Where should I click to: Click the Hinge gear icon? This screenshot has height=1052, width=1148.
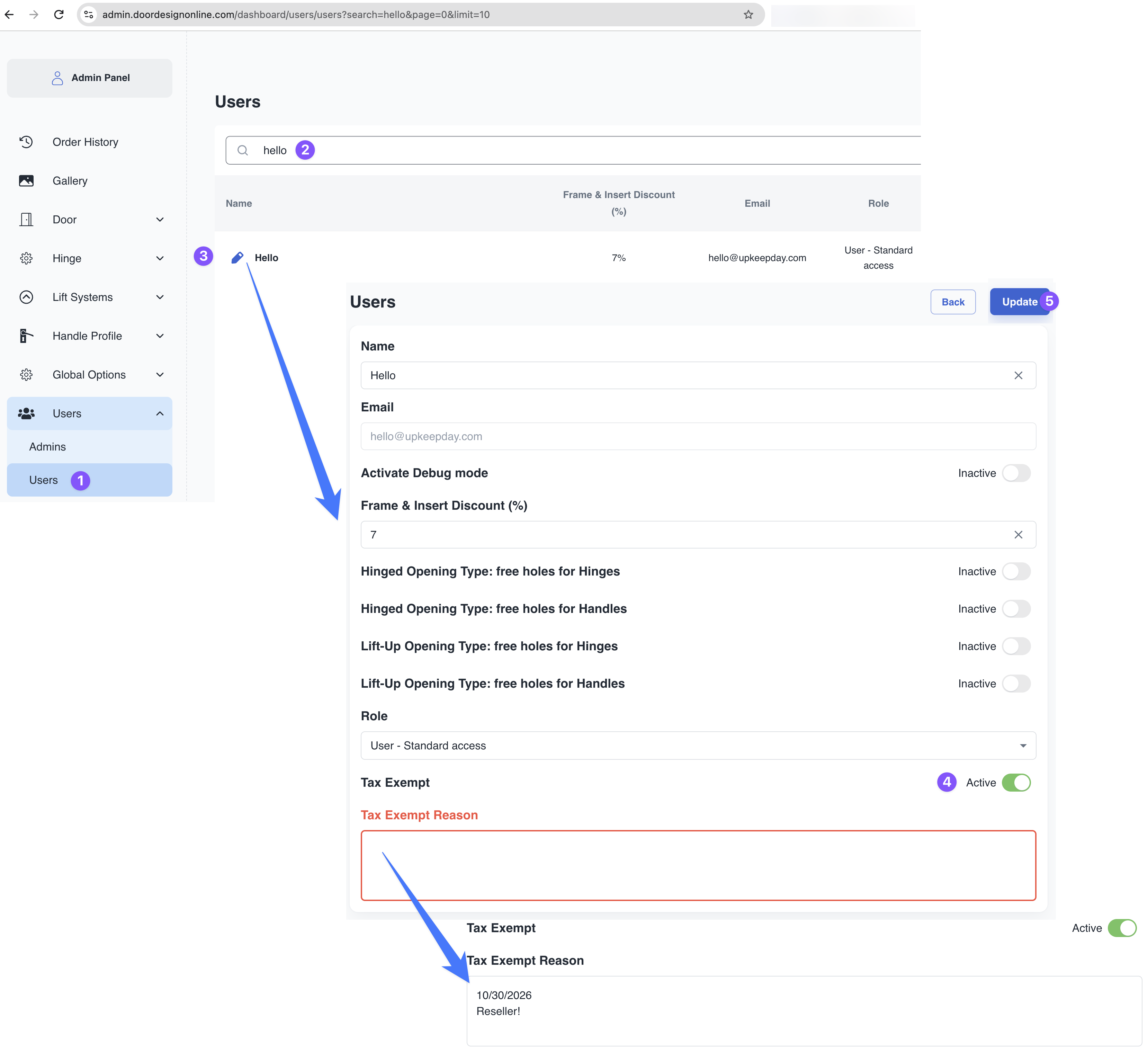point(26,258)
